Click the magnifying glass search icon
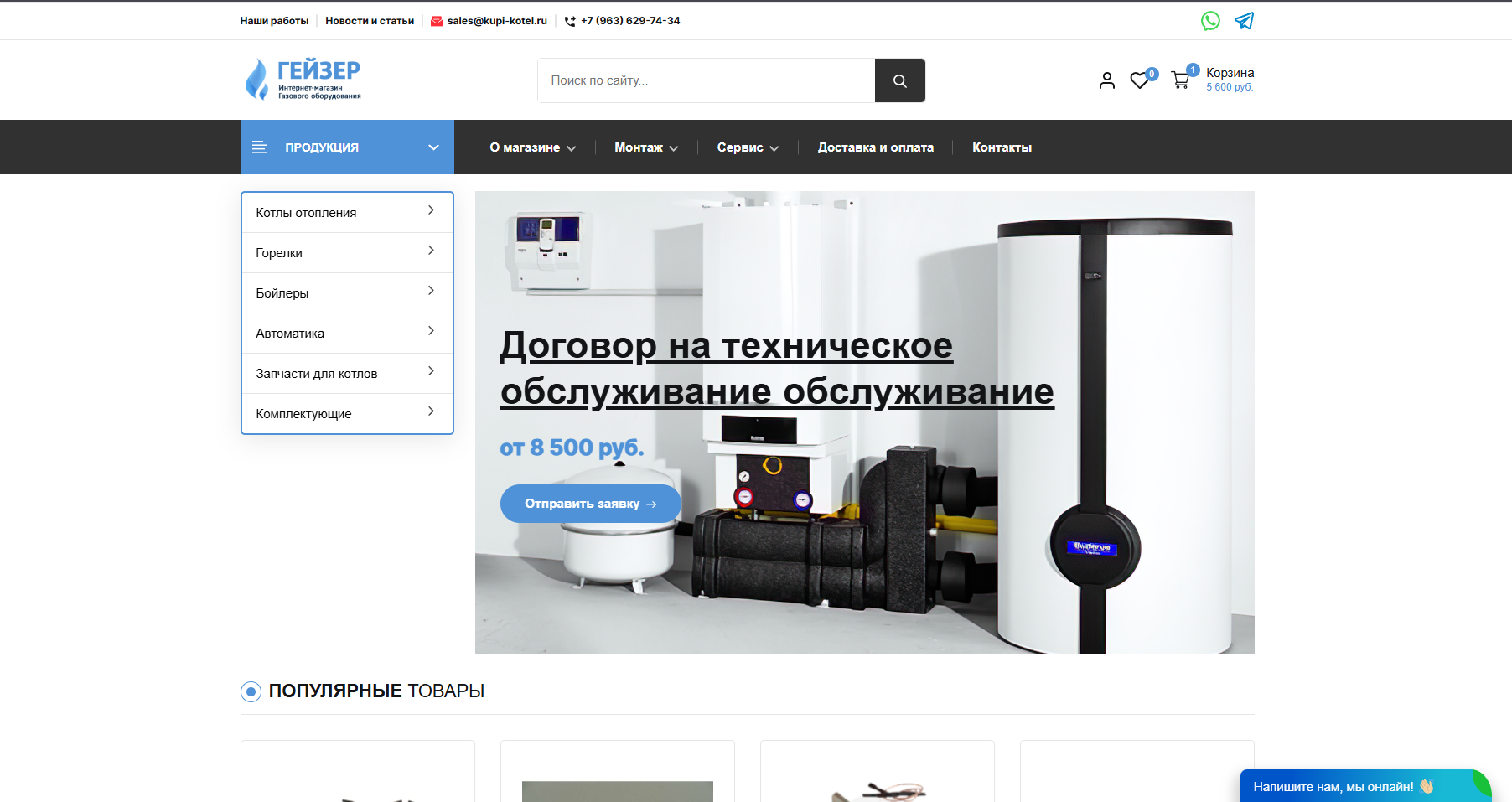 (x=899, y=80)
